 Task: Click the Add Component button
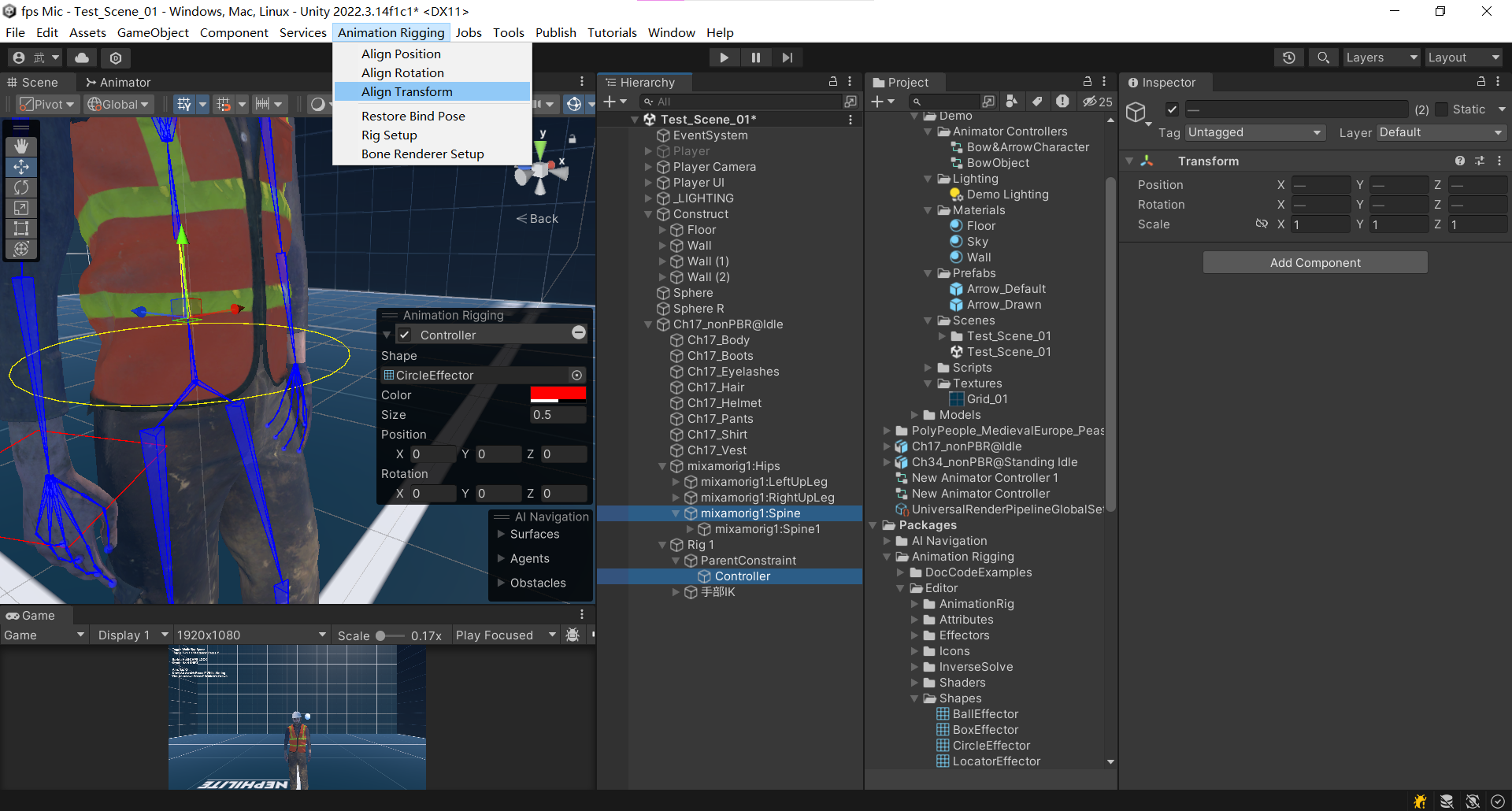click(x=1315, y=262)
